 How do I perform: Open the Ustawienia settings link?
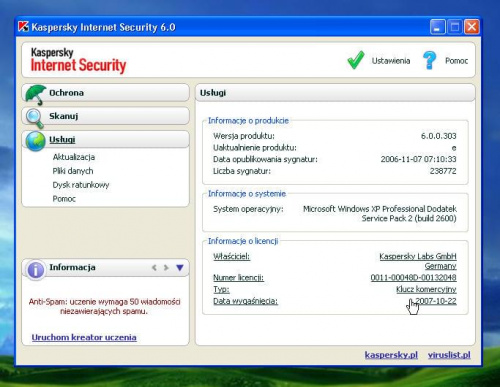pyautogui.click(x=391, y=61)
